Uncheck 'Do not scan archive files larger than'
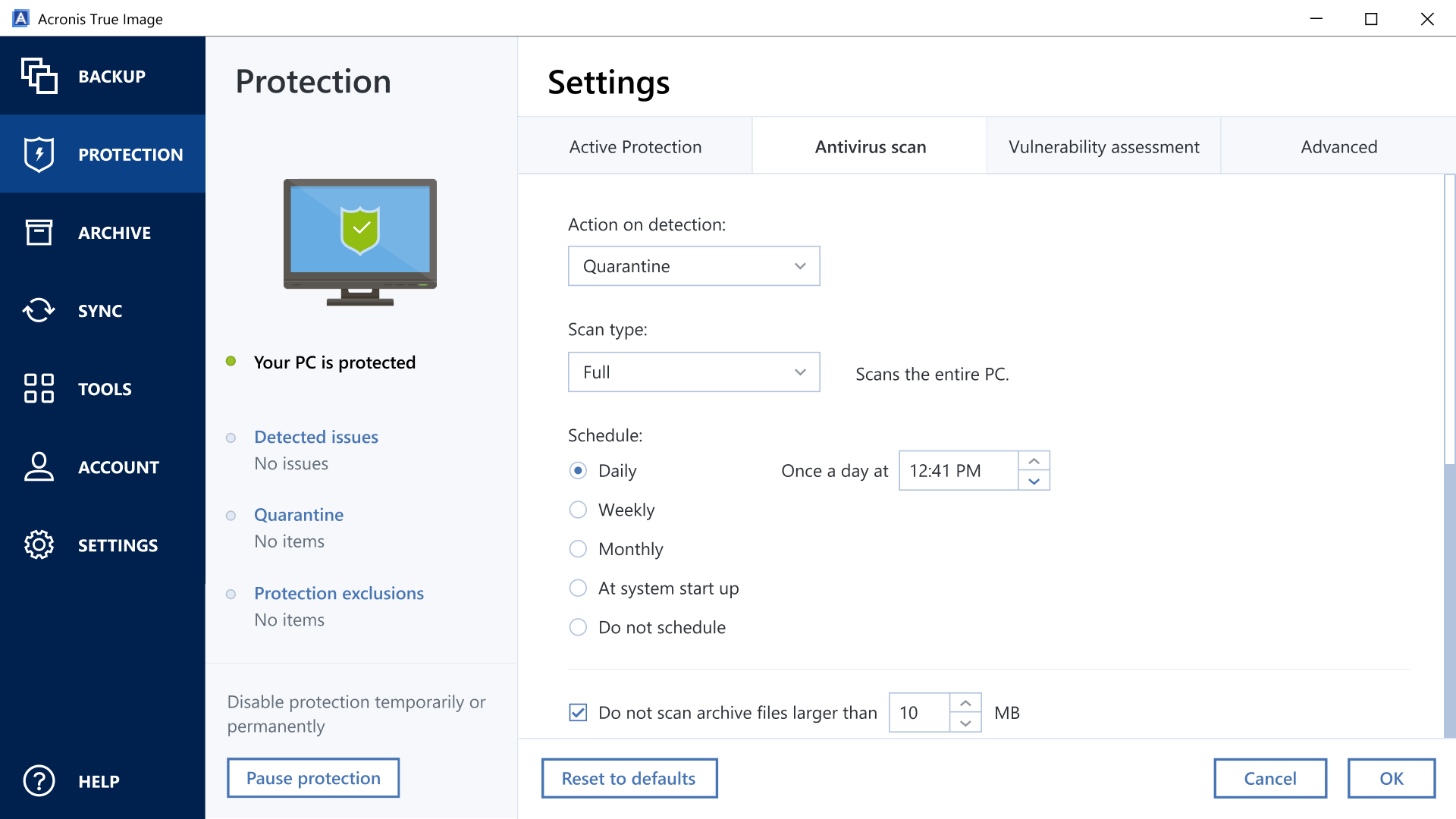1456x819 pixels. (x=578, y=713)
